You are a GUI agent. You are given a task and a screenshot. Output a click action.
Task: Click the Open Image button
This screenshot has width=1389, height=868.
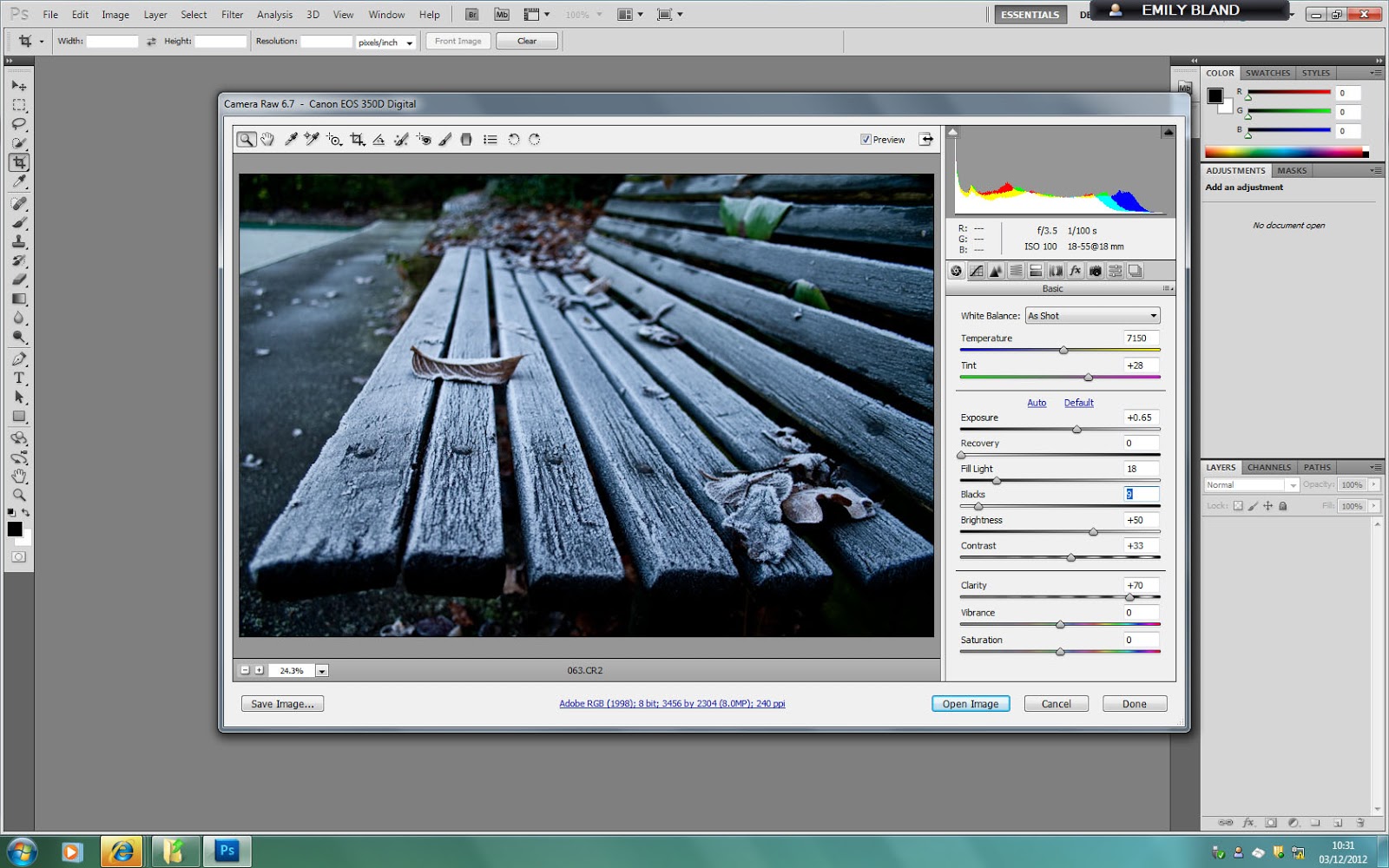(971, 704)
